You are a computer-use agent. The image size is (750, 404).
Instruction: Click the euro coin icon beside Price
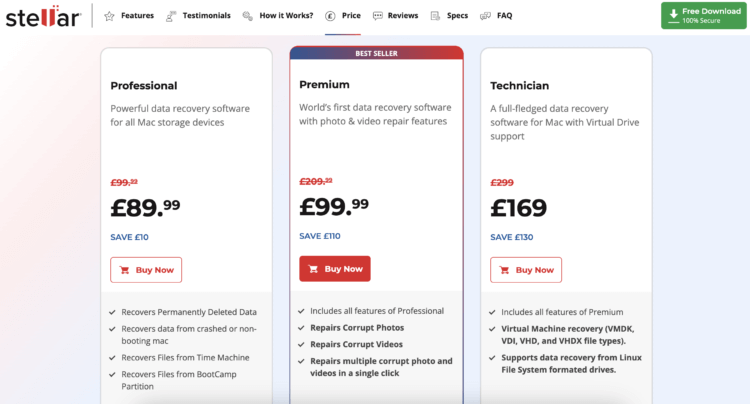330,16
